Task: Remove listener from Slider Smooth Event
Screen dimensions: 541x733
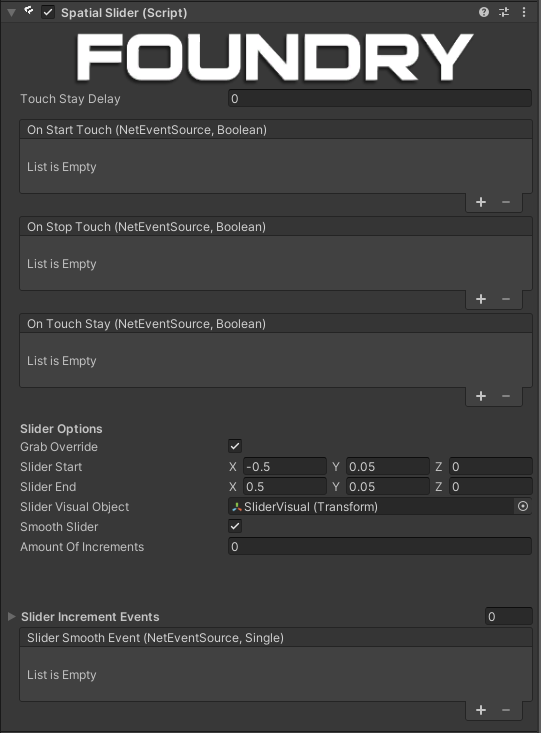Action: click(506, 710)
